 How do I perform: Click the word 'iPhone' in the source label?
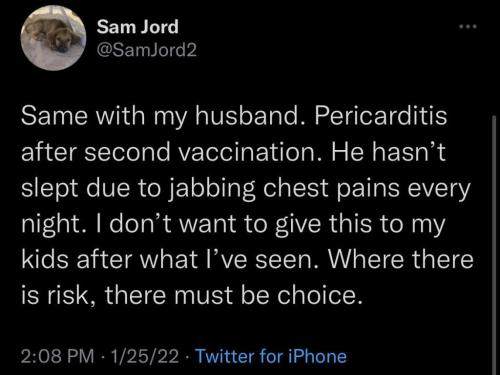(x=317, y=356)
